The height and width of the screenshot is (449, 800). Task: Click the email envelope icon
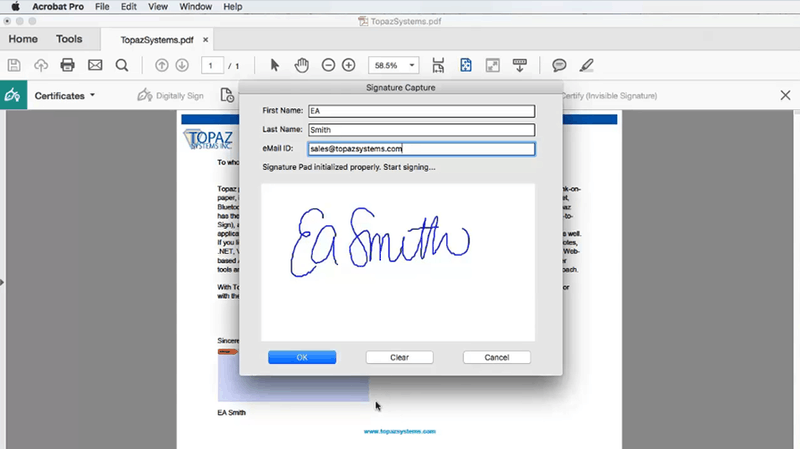[95, 65]
